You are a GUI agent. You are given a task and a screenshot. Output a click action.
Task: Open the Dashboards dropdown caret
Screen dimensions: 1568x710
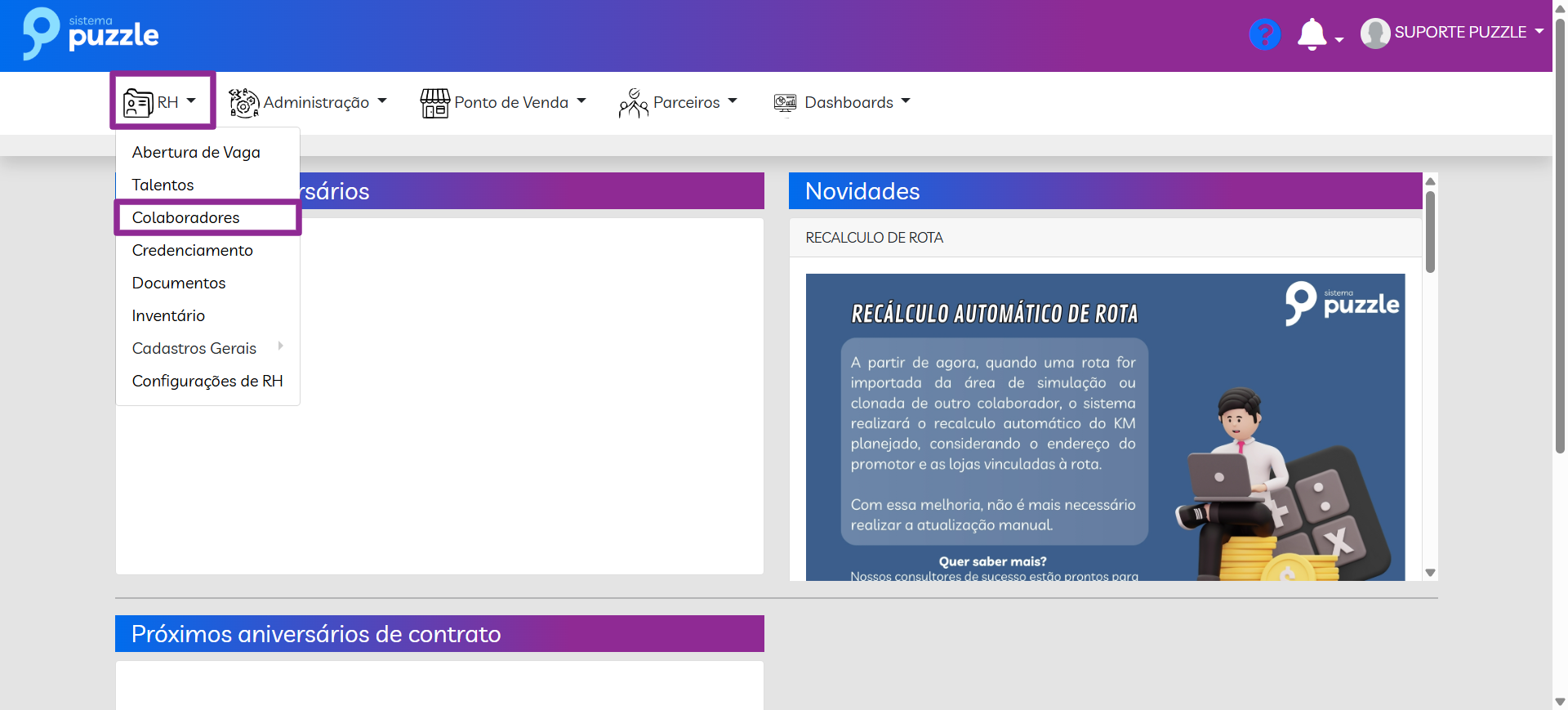point(906,102)
